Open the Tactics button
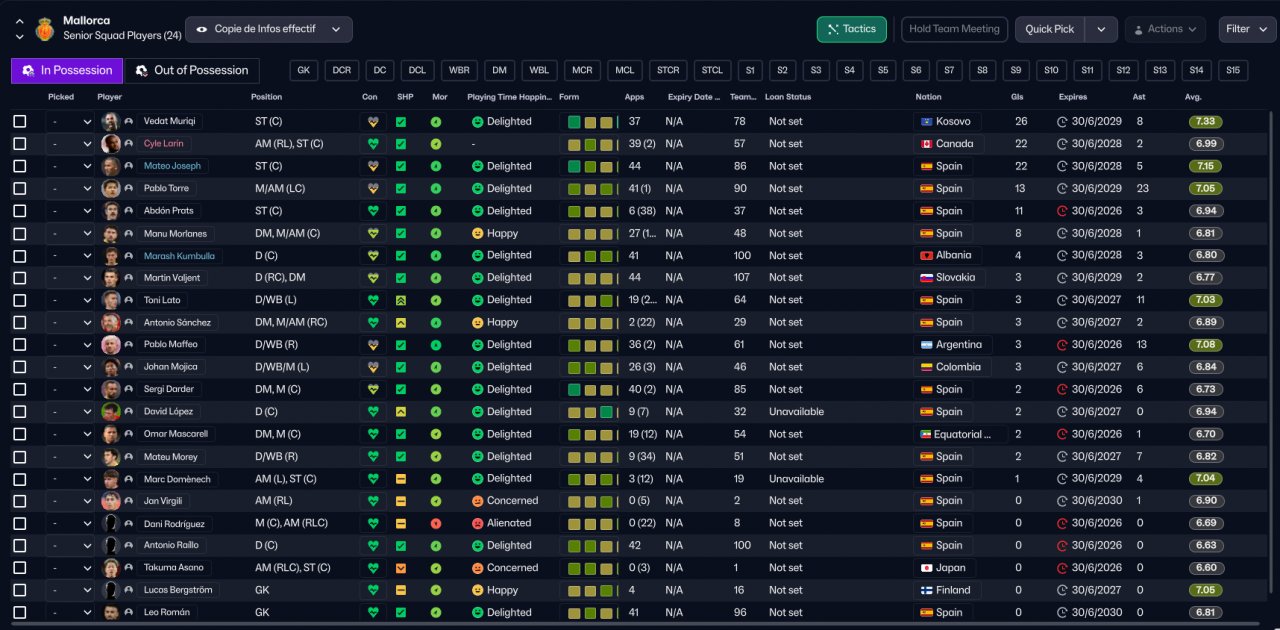The width and height of the screenshot is (1280, 630). 851,29
